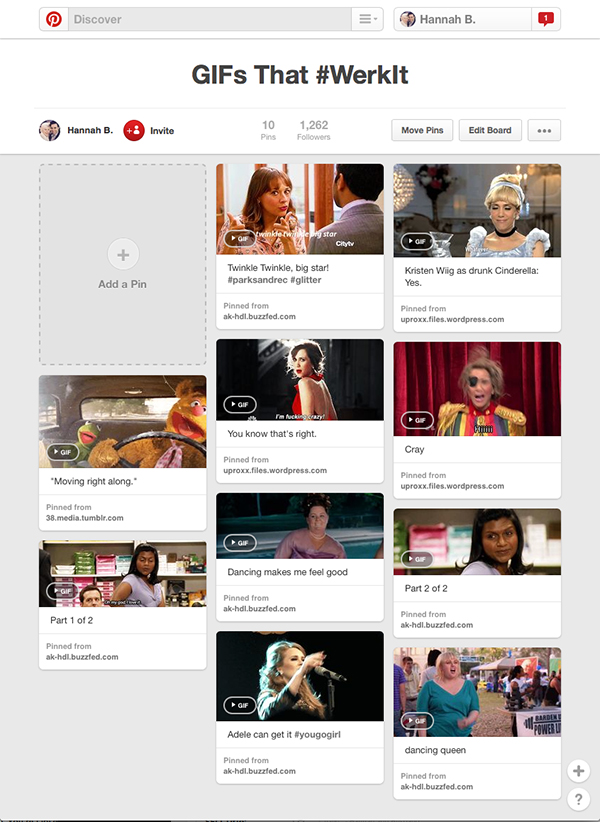Play GIF on Part 1 of 2 pin
This screenshot has width=600, height=822.
[62, 591]
